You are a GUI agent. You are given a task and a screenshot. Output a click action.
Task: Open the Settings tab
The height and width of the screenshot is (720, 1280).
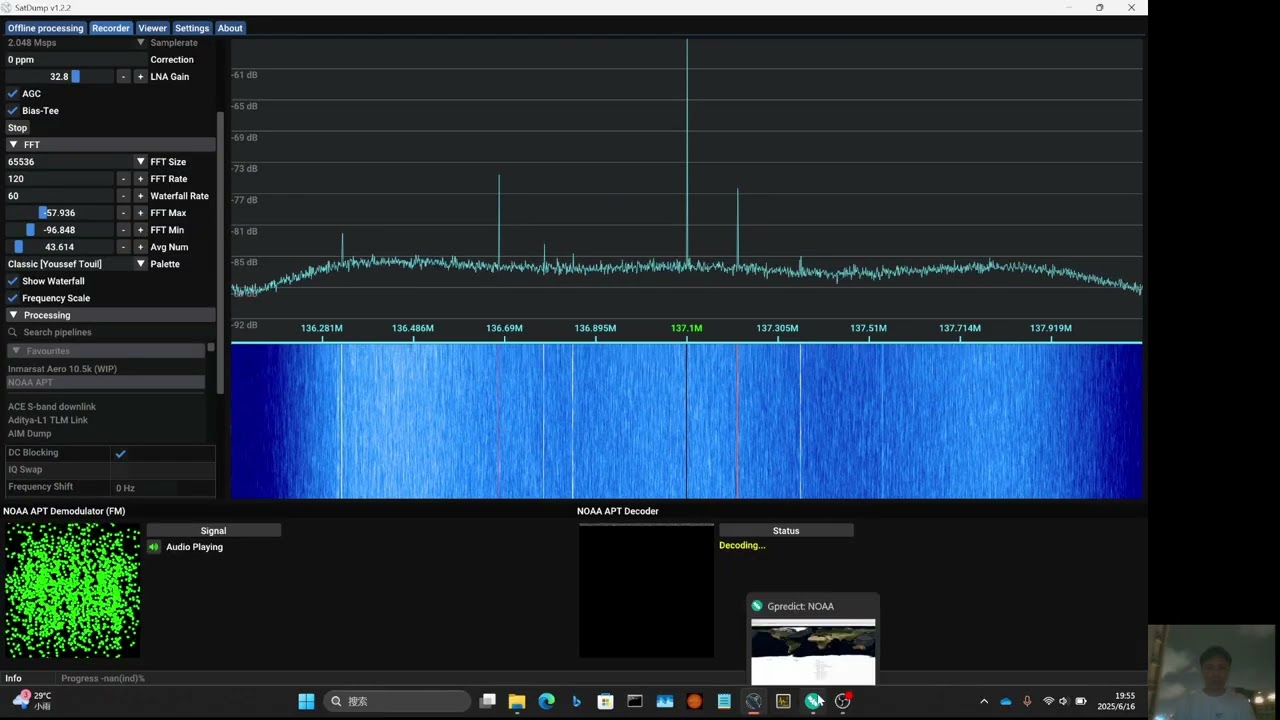pos(192,28)
